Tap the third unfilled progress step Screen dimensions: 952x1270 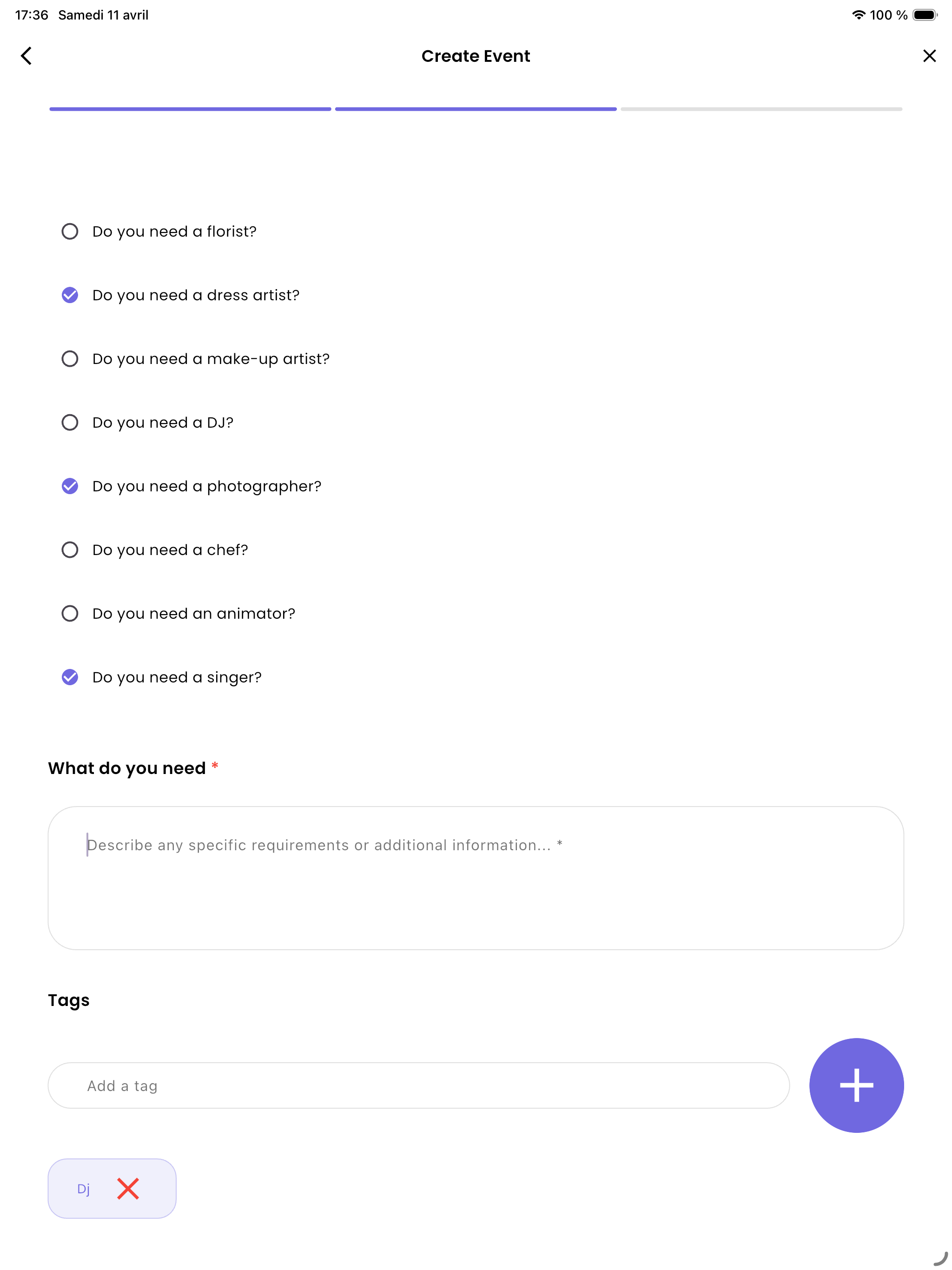click(761, 109)
